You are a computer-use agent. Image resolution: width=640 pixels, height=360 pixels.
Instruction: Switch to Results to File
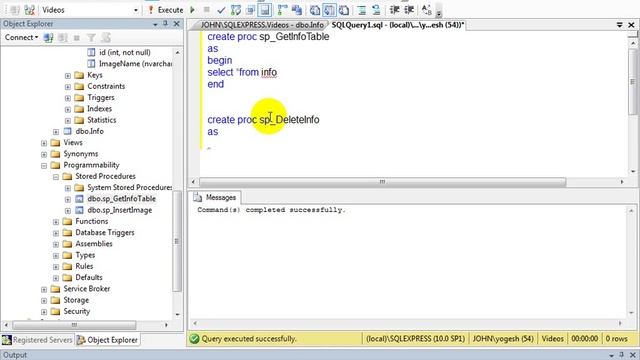tap(344, 10)
